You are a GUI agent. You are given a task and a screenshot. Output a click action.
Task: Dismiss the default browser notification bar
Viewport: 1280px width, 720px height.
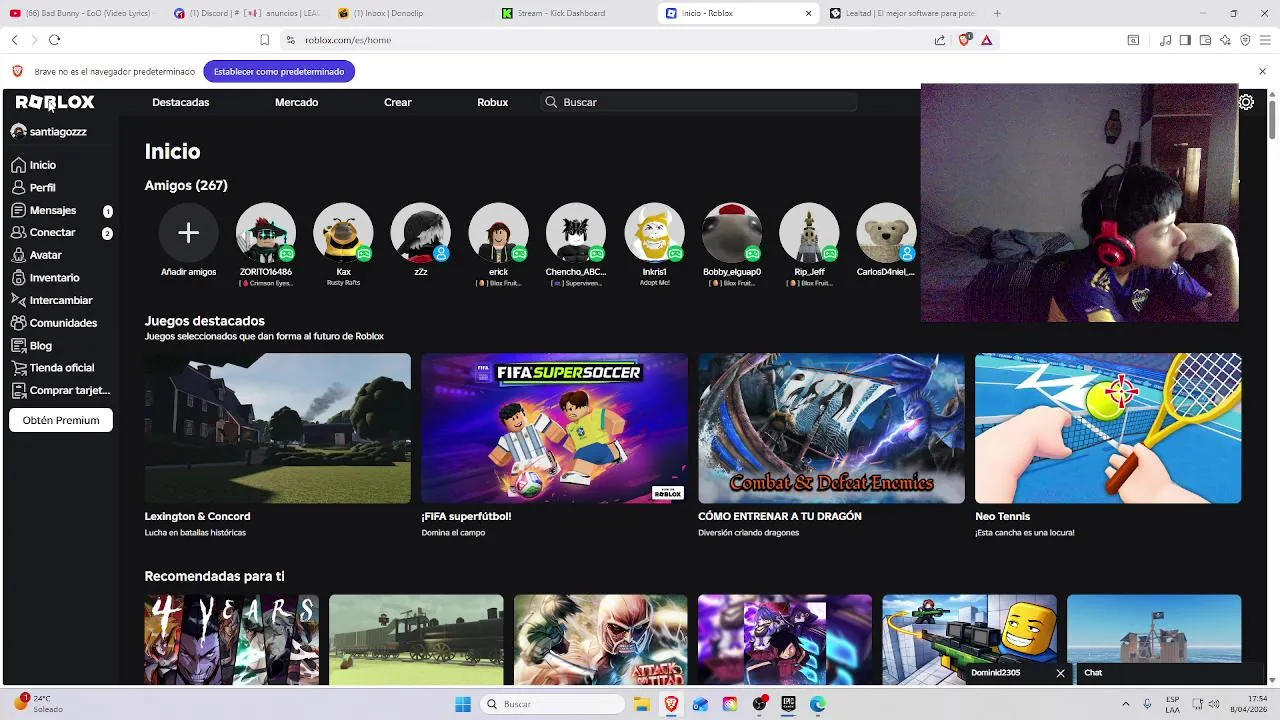pos(1262,71)
